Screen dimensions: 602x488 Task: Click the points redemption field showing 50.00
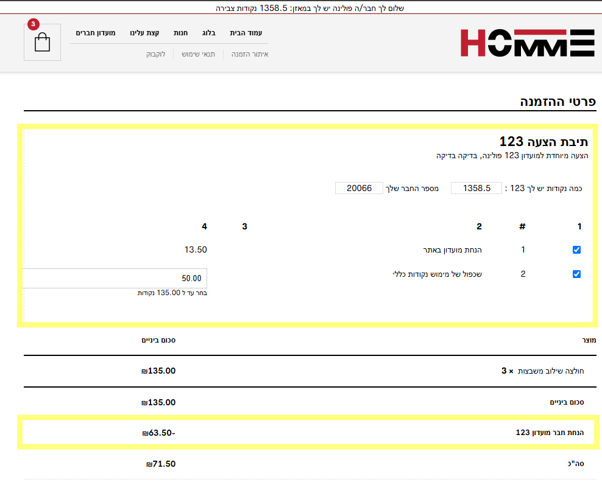click(115, 278)
